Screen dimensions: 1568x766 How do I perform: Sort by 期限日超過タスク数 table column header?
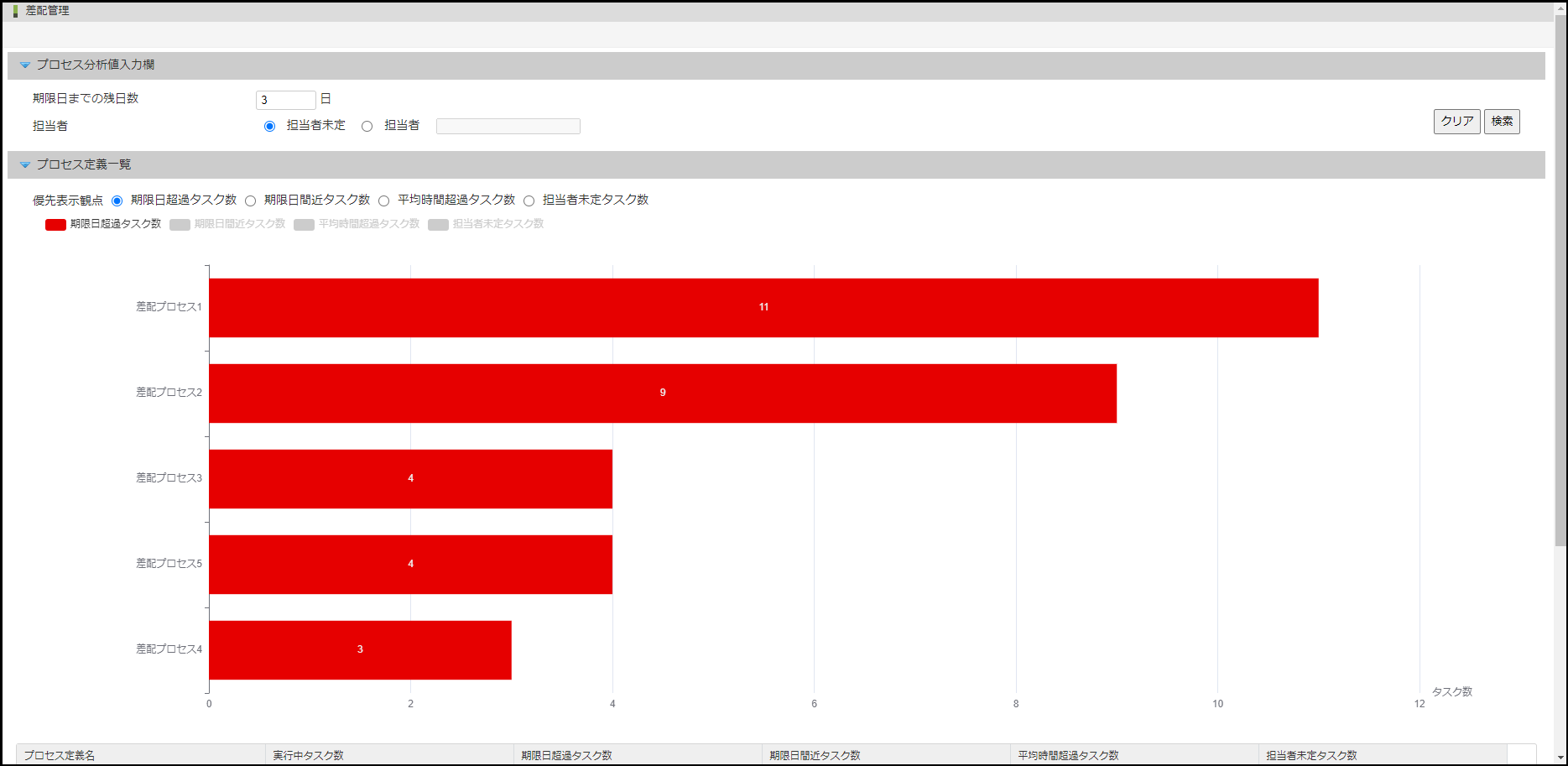pyautogui.click(x=638, y=755)
